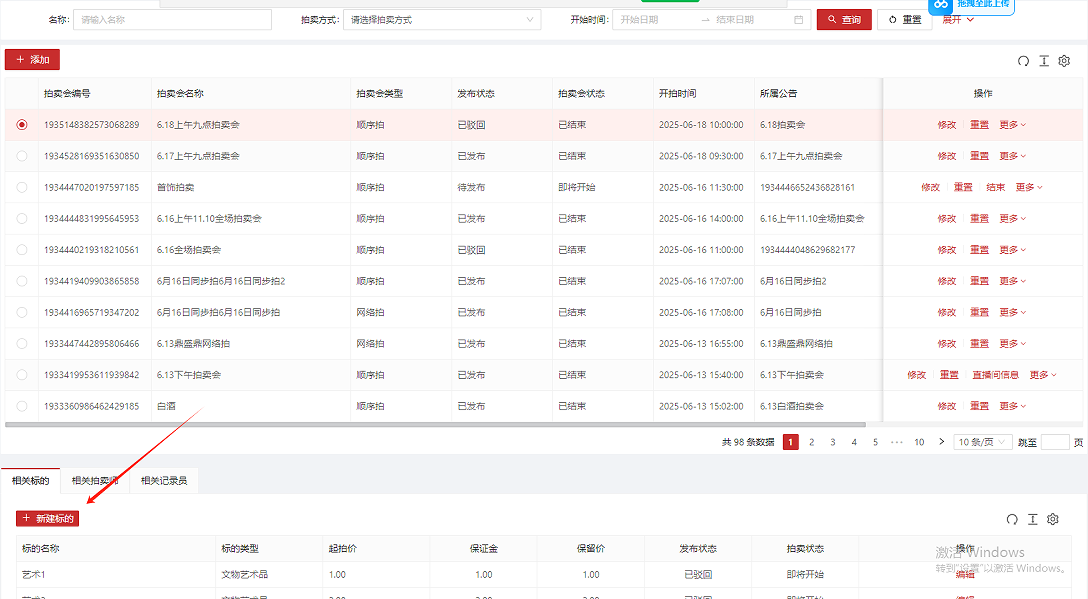Screen dimensions: 1088x599
Task: Select radio for 6.16上午11.10全场拍卖会 row
Action: point(22,219)
